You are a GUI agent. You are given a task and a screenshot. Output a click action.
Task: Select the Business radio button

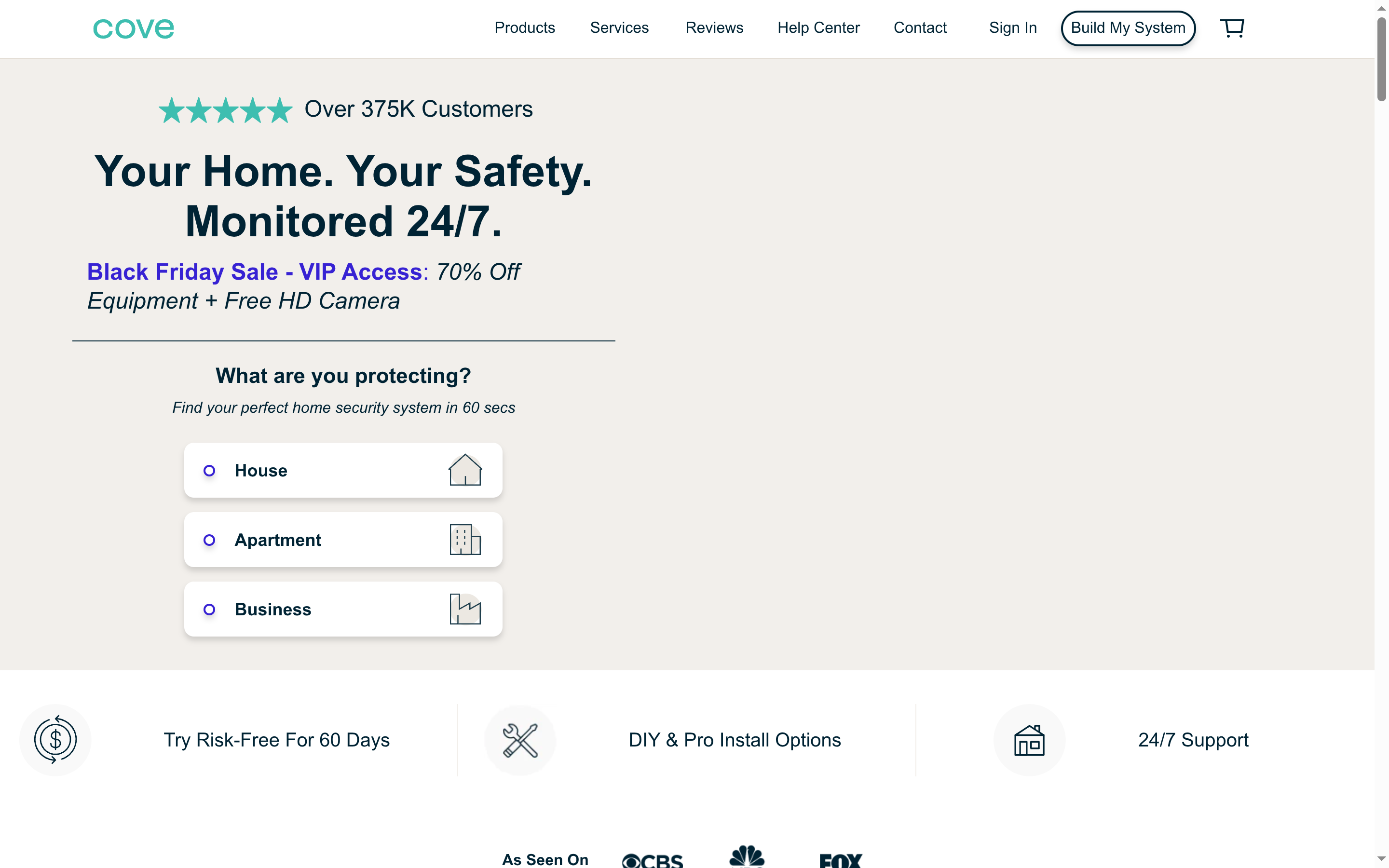[210, 610]
